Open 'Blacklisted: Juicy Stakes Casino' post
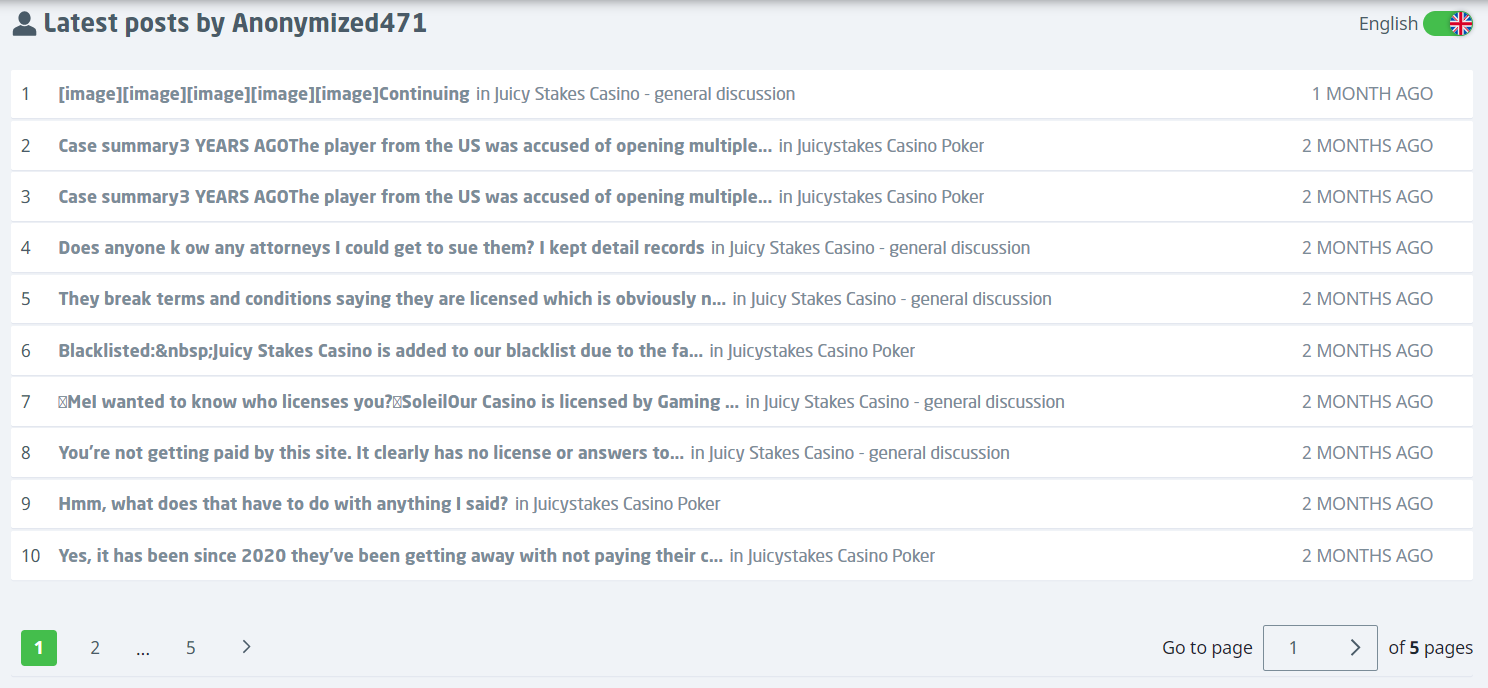The height and width of the screenshot is (688, 1488). [x=380, y=351]
